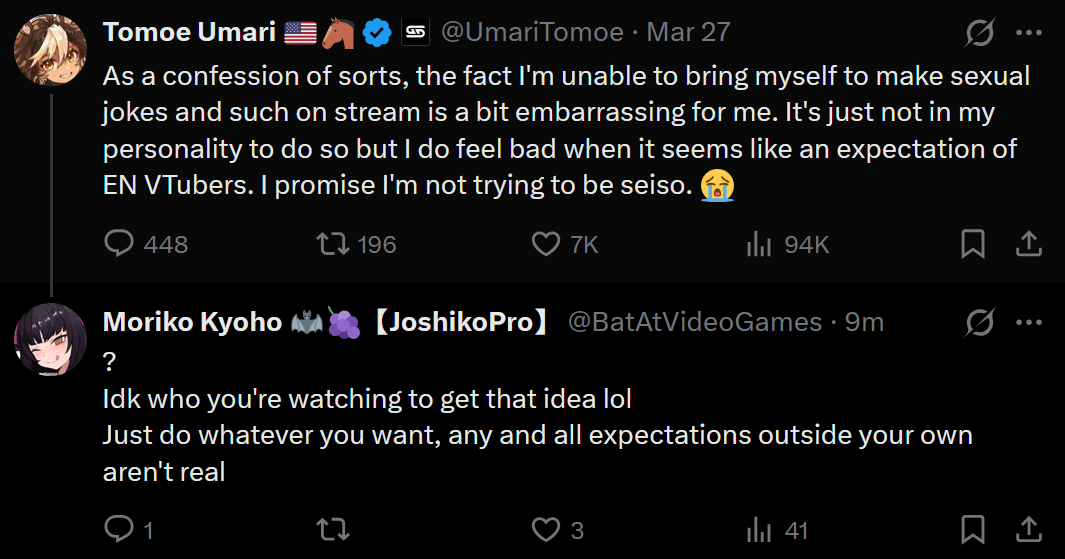The height and width of the screenshot is (559, 1065).
Task: Bookmark Tomoe Umari's tweet
Action: tap(972, 244)
